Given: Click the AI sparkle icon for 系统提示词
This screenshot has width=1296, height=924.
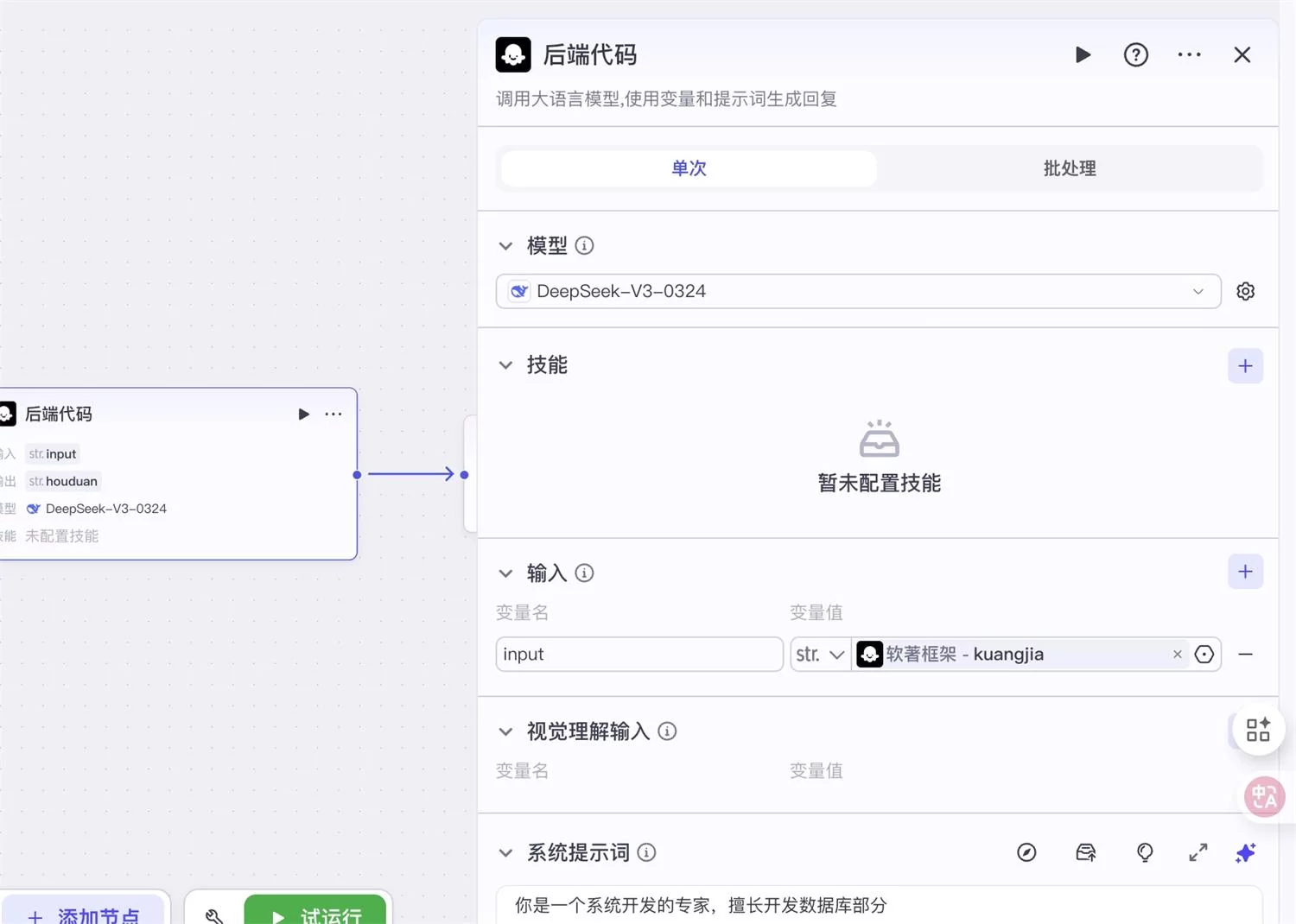Looking at the screenshot, I should click(1245, 852).
